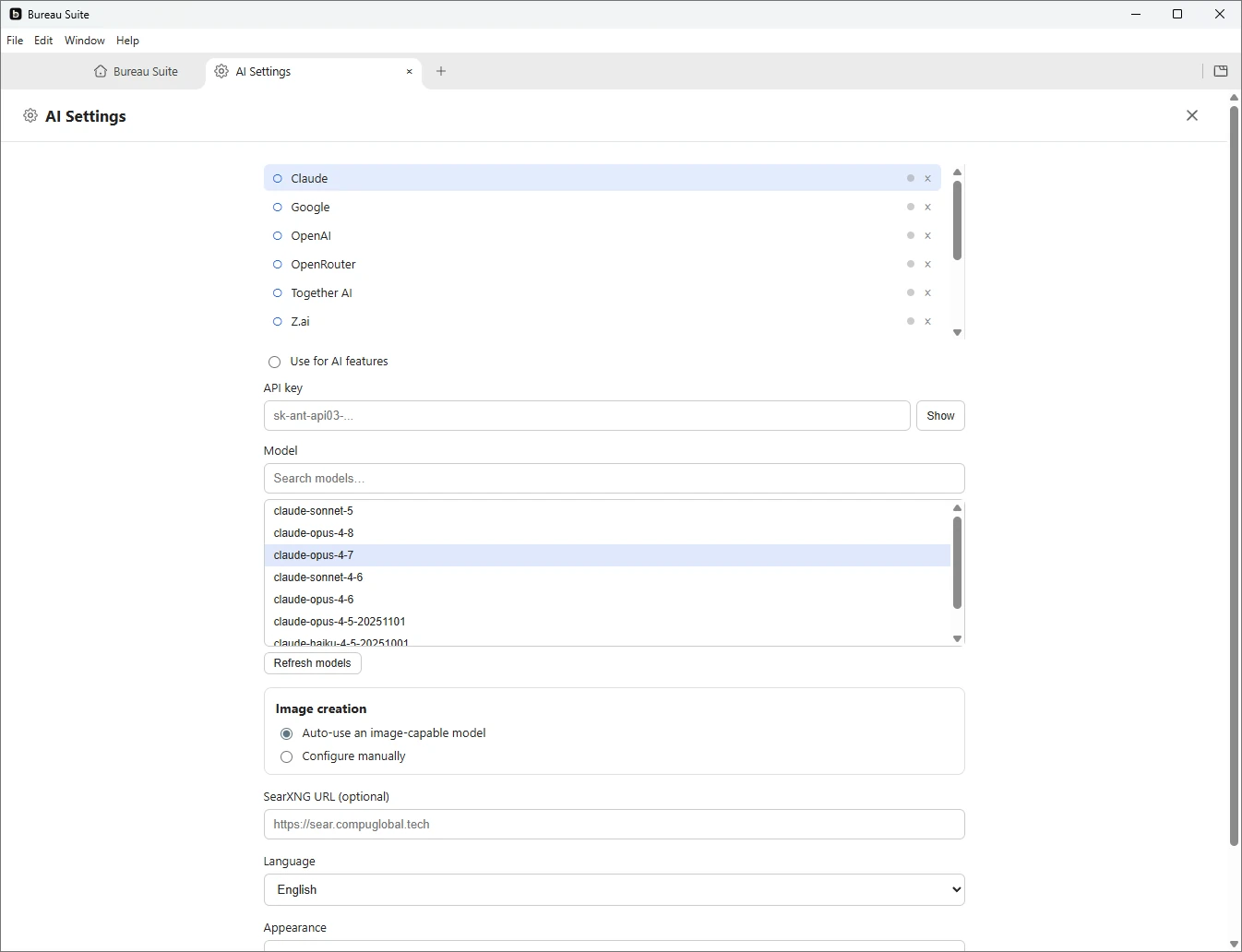1242x952 pixels.
Task: Remove the Google provider with its x
Action: (x=927, y=207)
